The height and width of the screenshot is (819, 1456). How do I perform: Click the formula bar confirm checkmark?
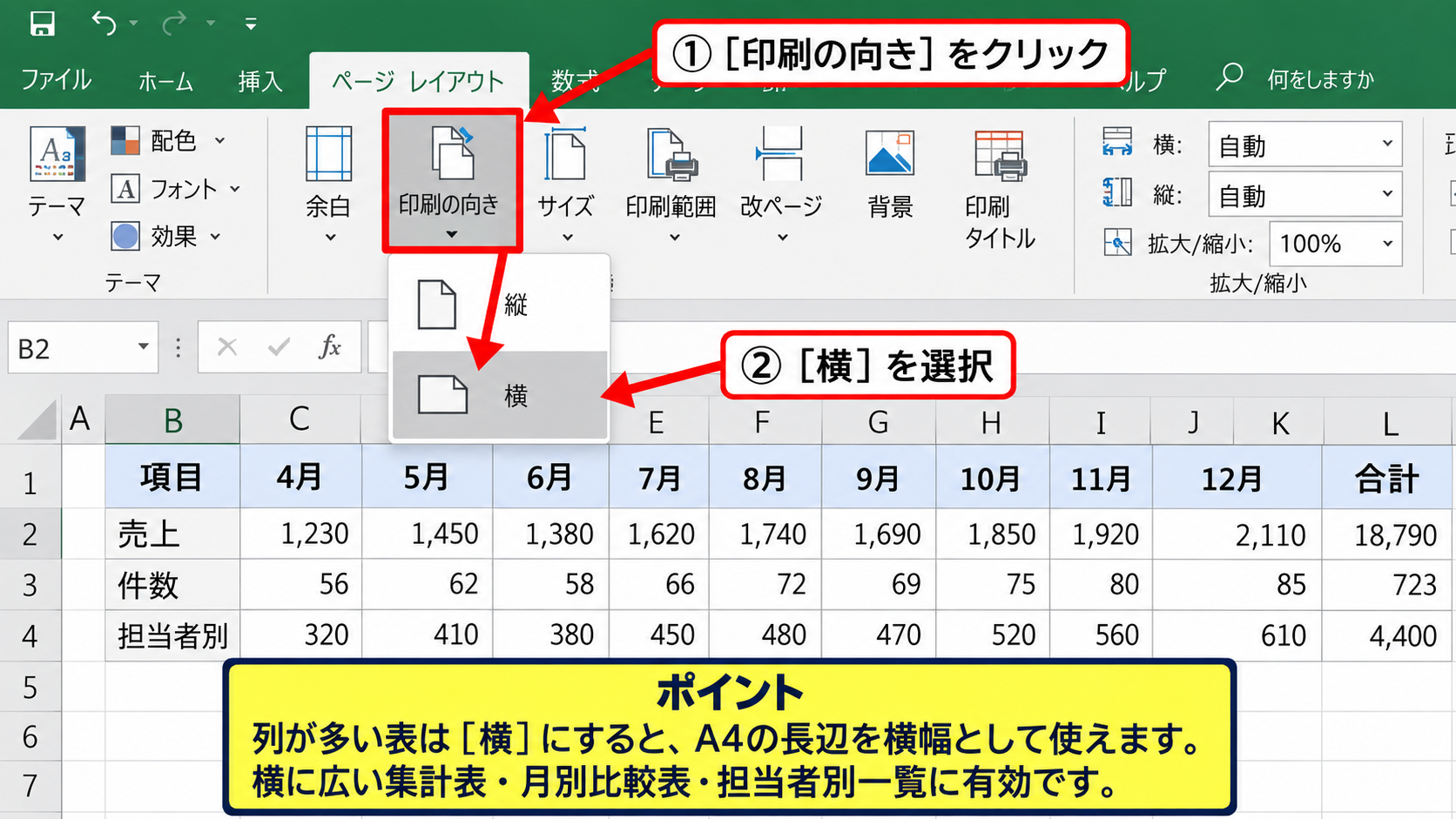[279, 347]
